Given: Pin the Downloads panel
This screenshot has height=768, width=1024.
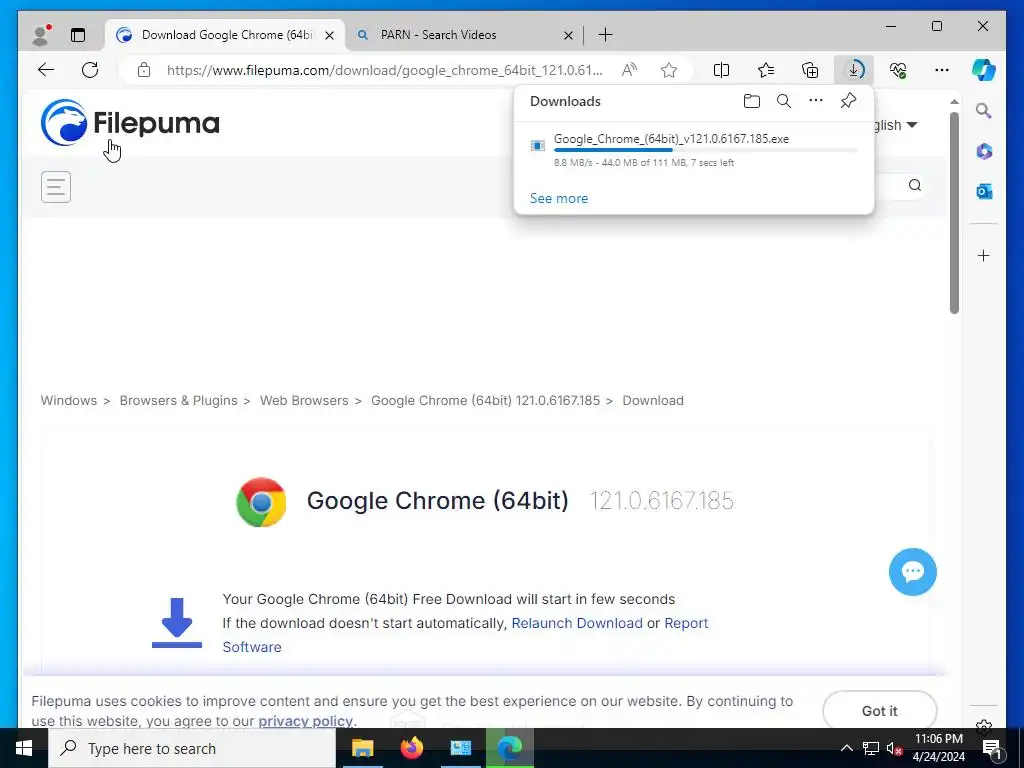Looking at the screenshot, I should click(848, 101).
